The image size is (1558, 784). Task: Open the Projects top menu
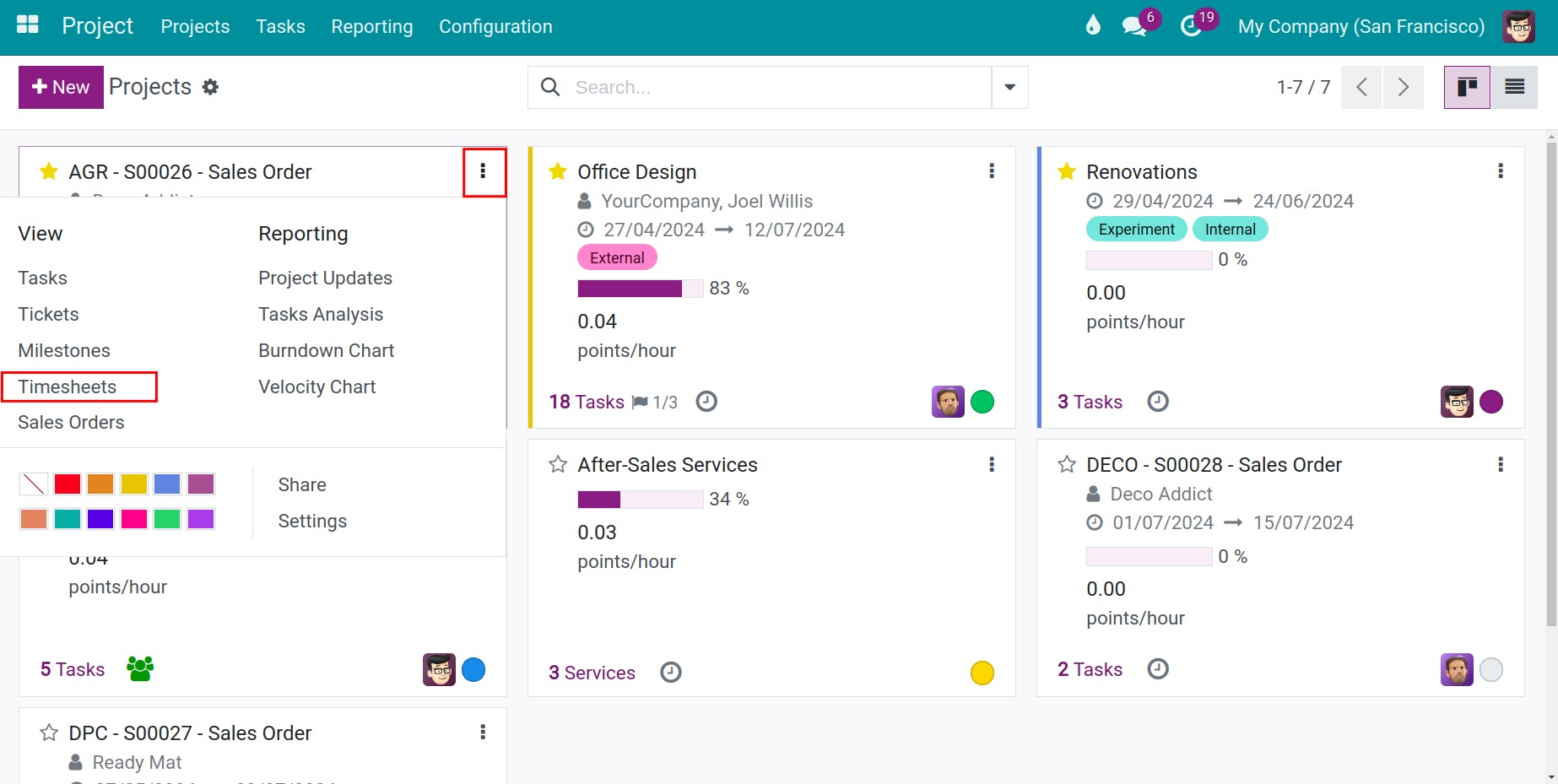195,27
